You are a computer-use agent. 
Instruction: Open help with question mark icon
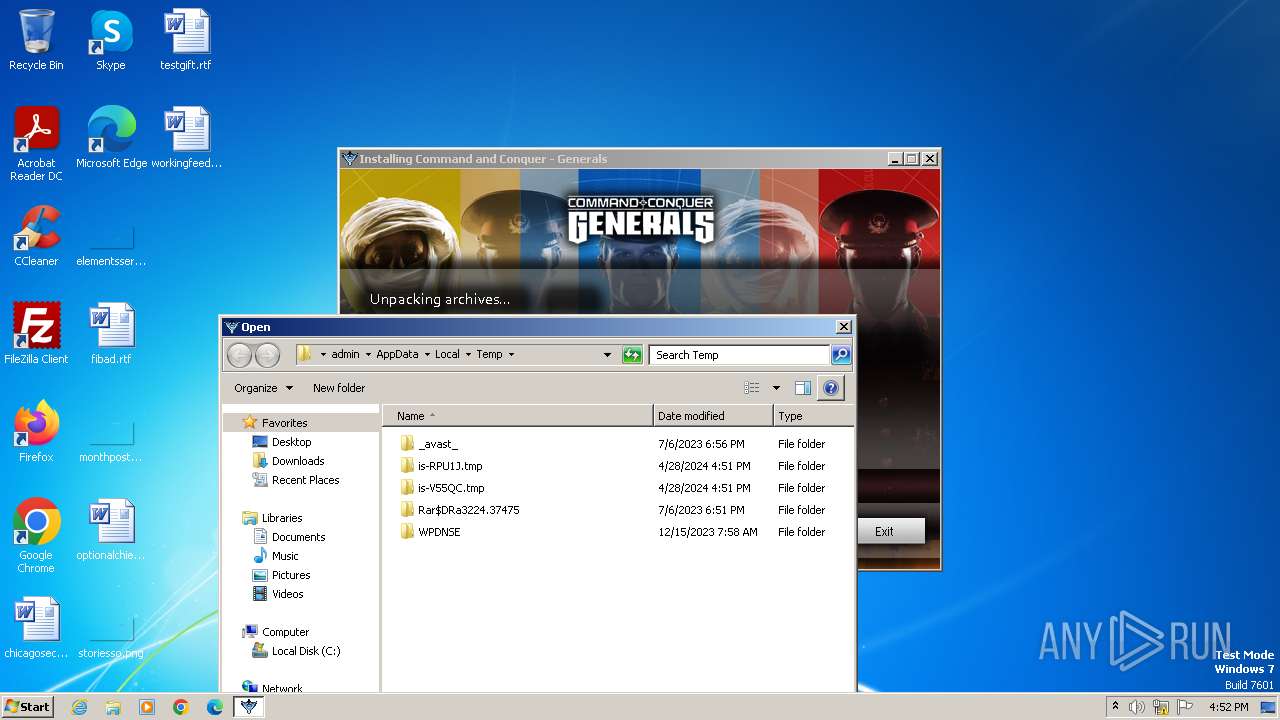(x=831, y=388)
